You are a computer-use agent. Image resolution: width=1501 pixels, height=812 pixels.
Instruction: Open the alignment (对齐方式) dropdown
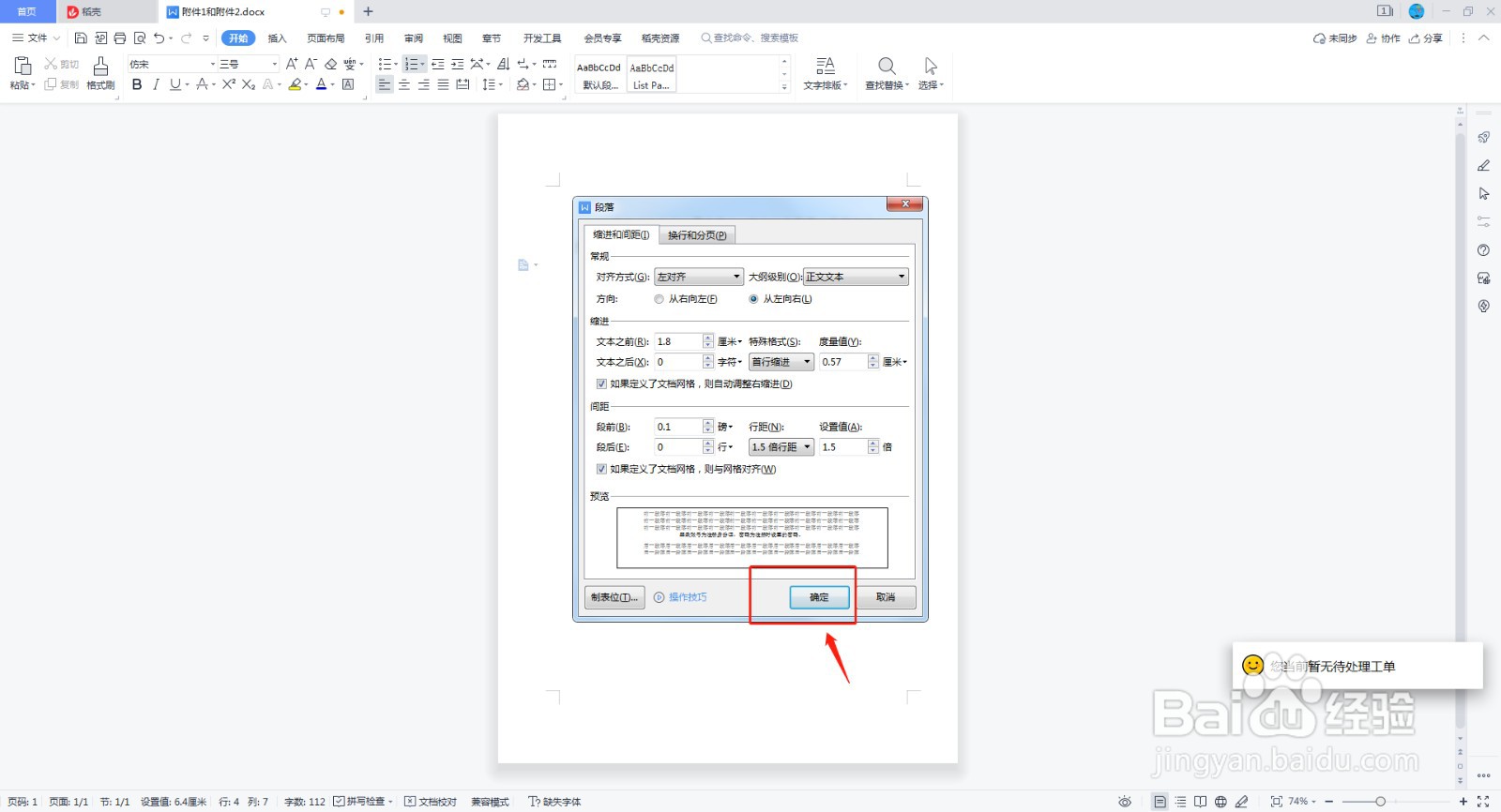coord(699,277)
